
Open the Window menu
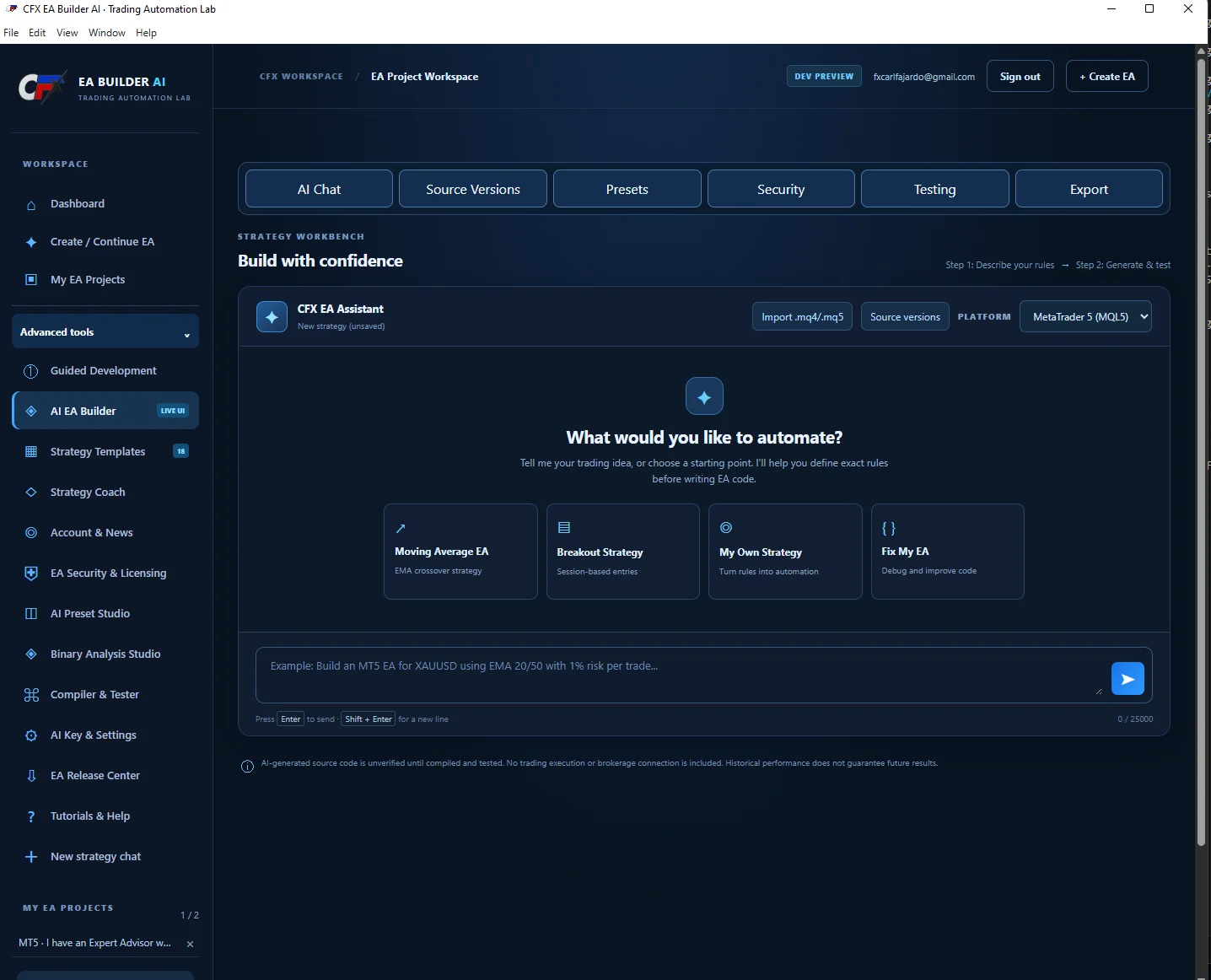coord(107,33)
